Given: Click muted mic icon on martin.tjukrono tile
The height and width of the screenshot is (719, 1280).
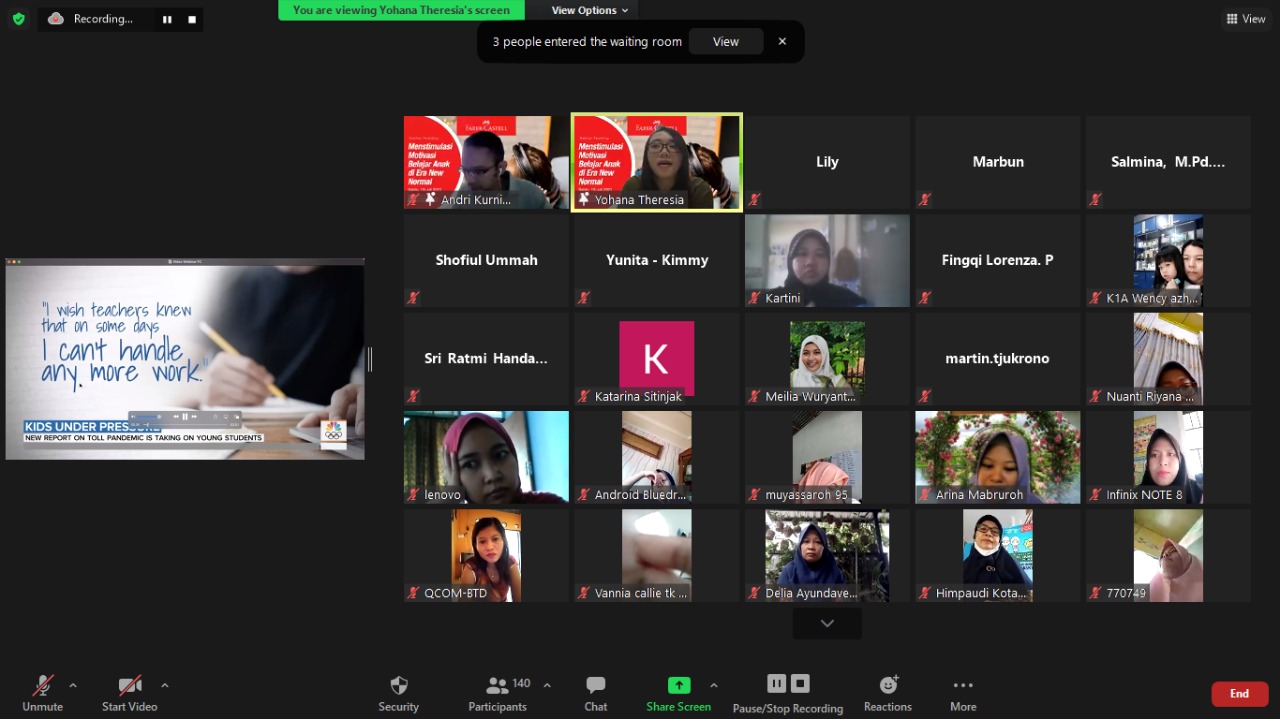Looking at the screenshot, I should (925, 396).
